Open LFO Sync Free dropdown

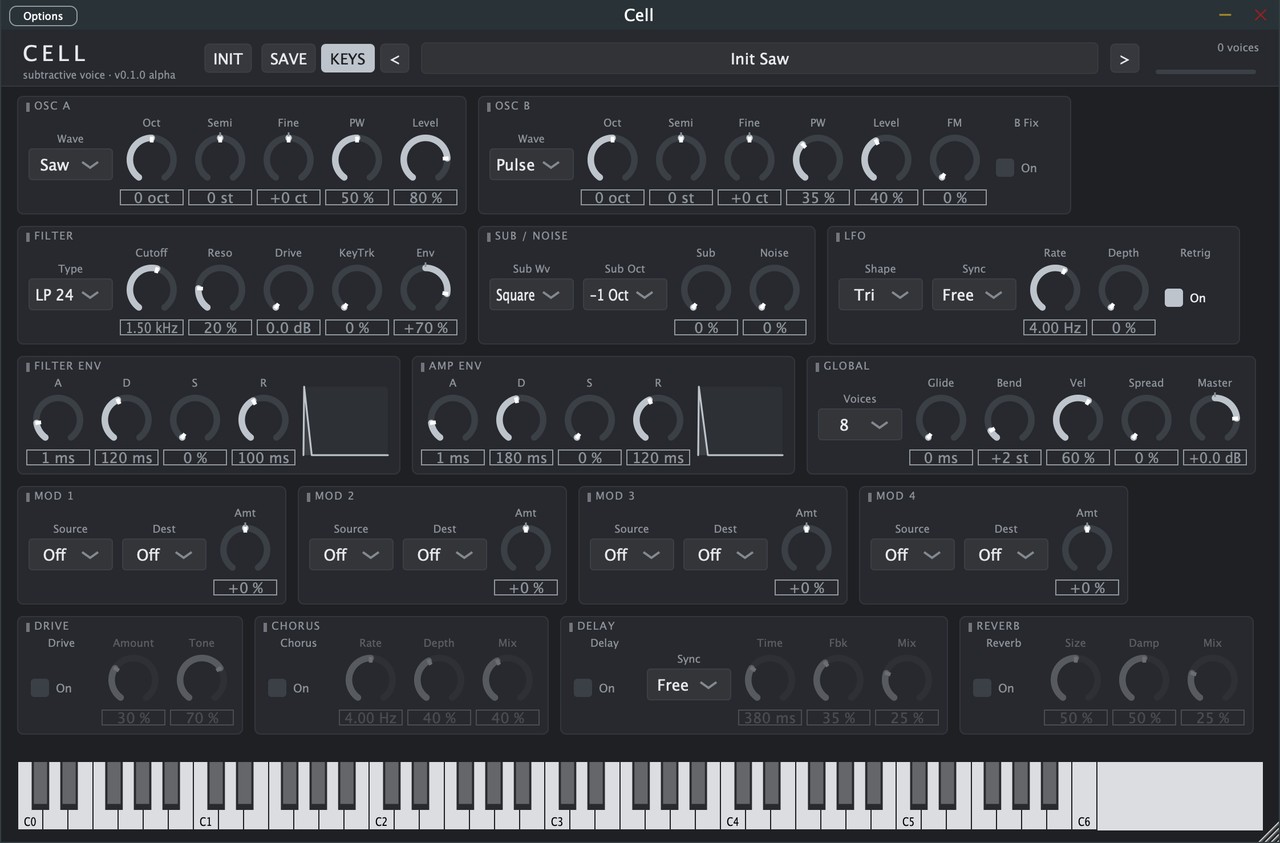974,295
